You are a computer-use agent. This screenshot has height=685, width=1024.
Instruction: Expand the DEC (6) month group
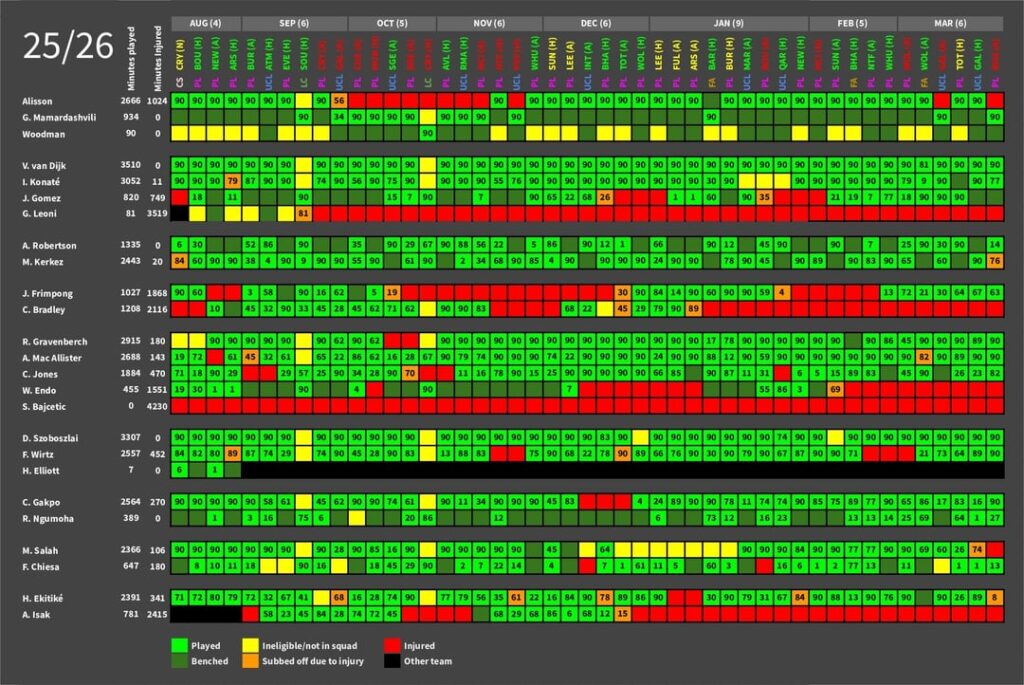pos(592,22)
